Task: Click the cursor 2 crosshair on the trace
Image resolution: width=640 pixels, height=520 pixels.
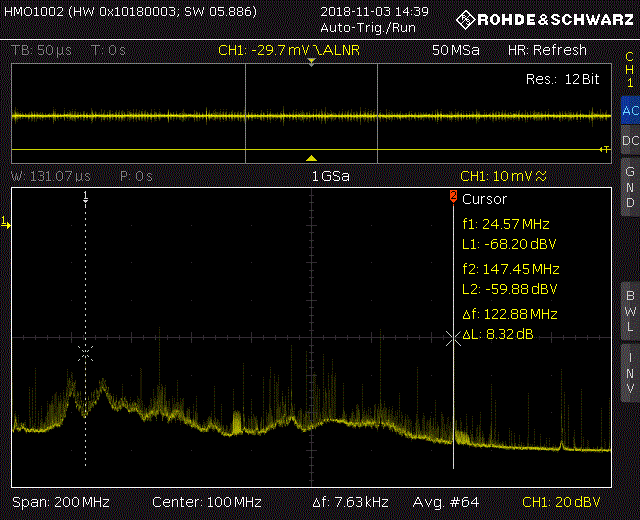Action: pos(453,338)
